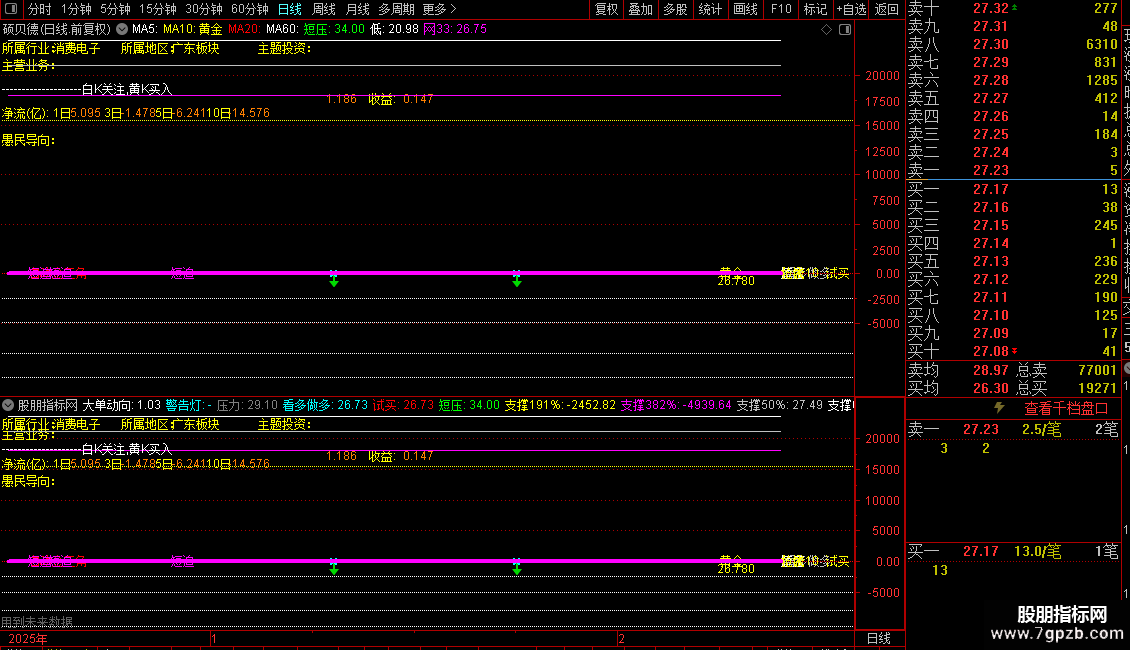Select the 买三 27.15 order row

pos(1013,225)
